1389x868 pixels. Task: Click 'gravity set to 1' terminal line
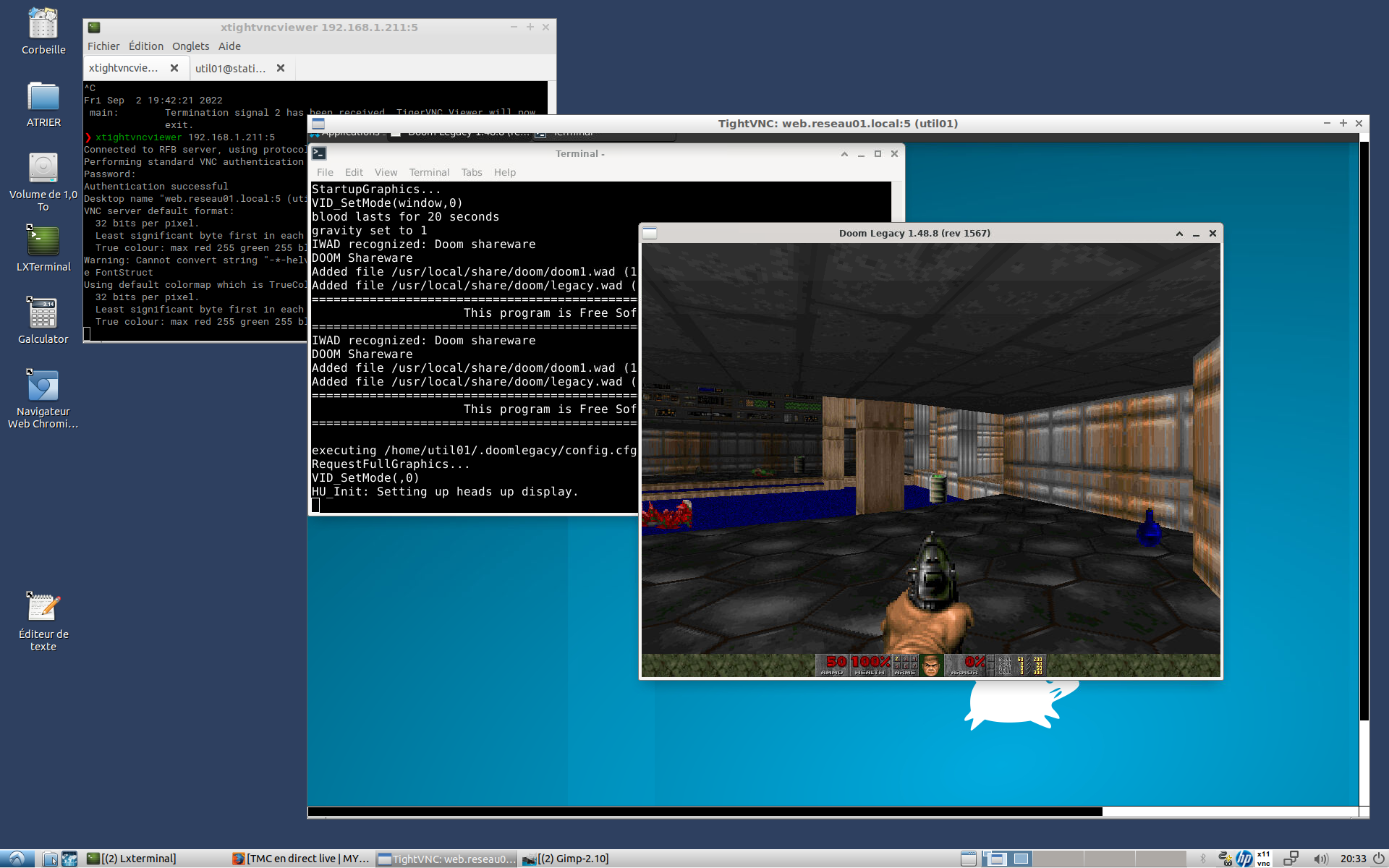pyautogui.click(x=369, y=231)
